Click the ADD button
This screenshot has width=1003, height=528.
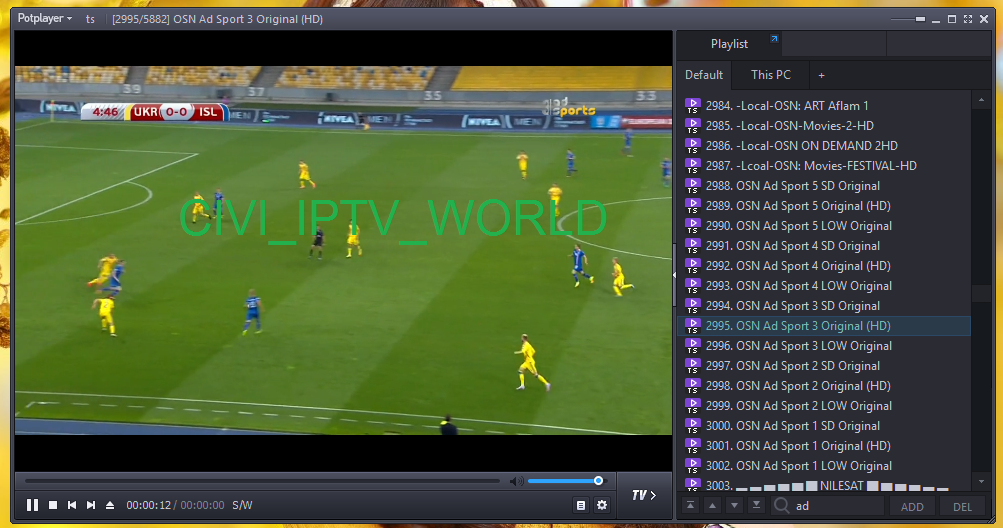point(912,507)
